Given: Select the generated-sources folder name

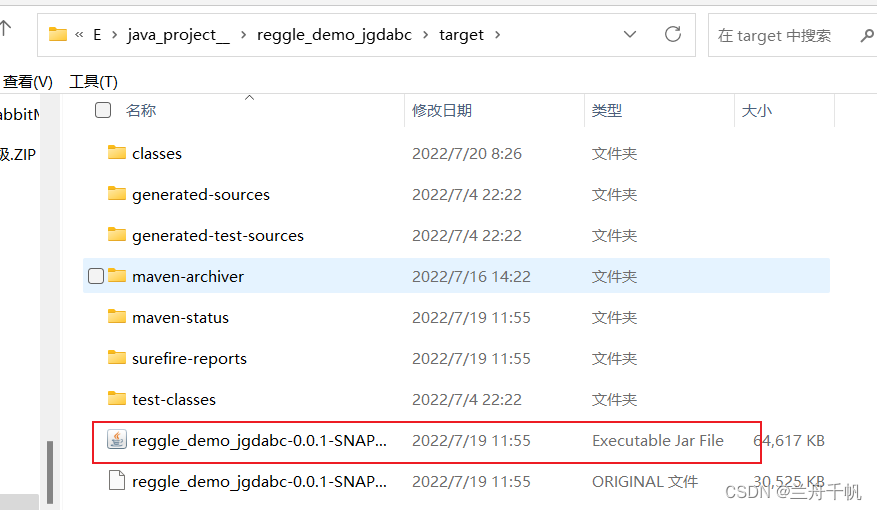Looking at the screenshot, I should click(x=201, y=195).
